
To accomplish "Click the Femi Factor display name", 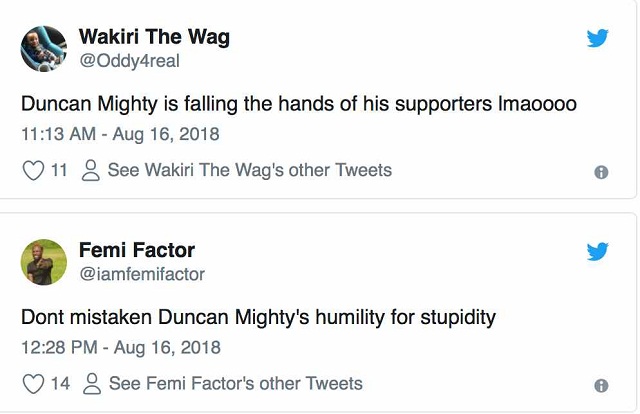I will [x=137, y=250].
